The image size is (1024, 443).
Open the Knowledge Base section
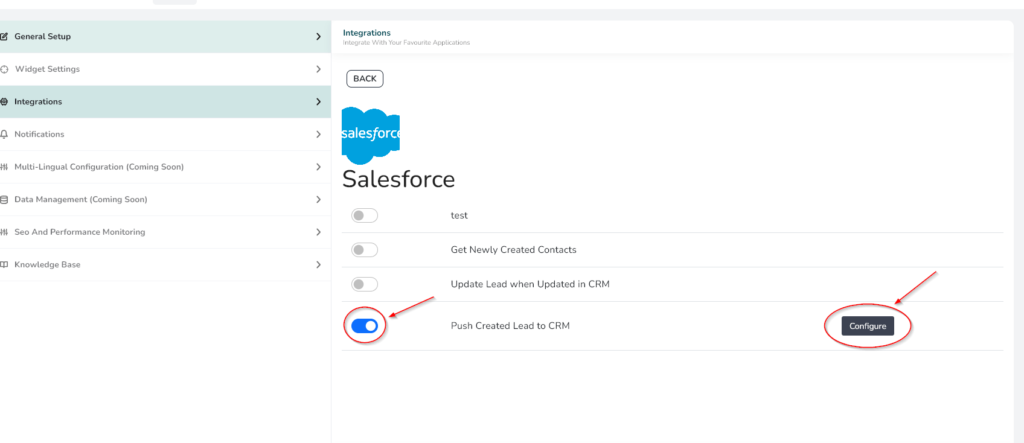pyautogui.click(x=165, y=265)
